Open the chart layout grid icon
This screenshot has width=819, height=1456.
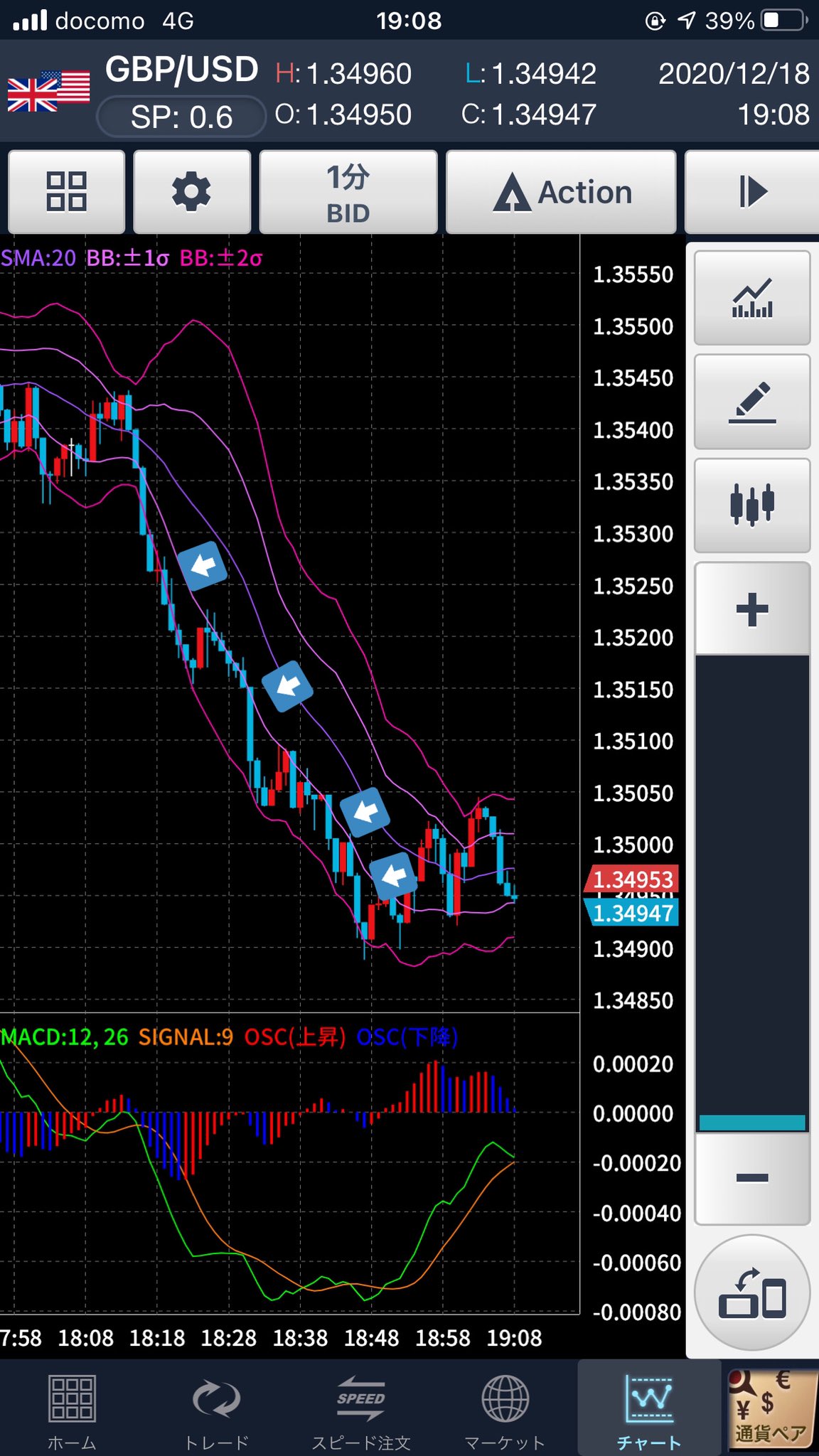(x=66, y=192)
